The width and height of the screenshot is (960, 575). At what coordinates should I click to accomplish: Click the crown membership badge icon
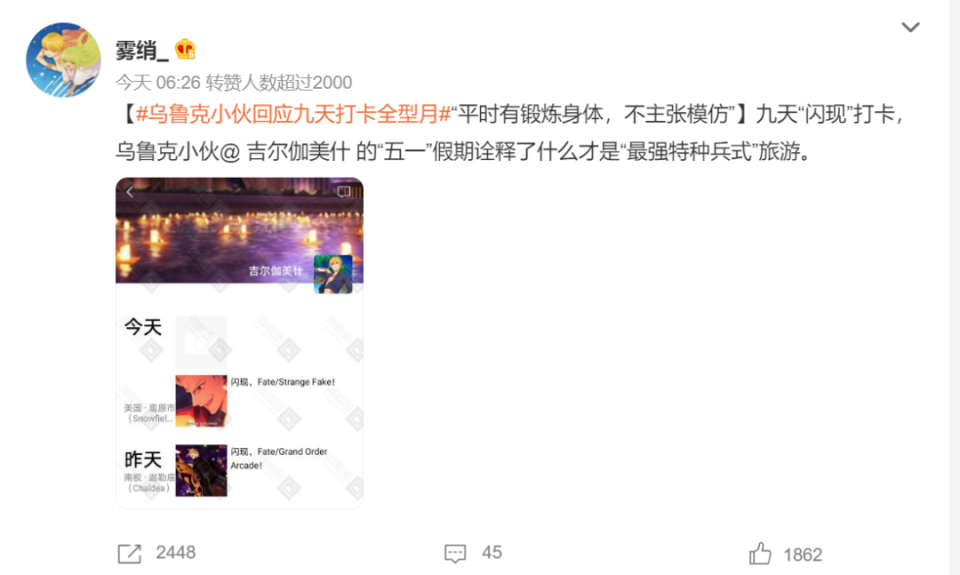coord(185,49)
